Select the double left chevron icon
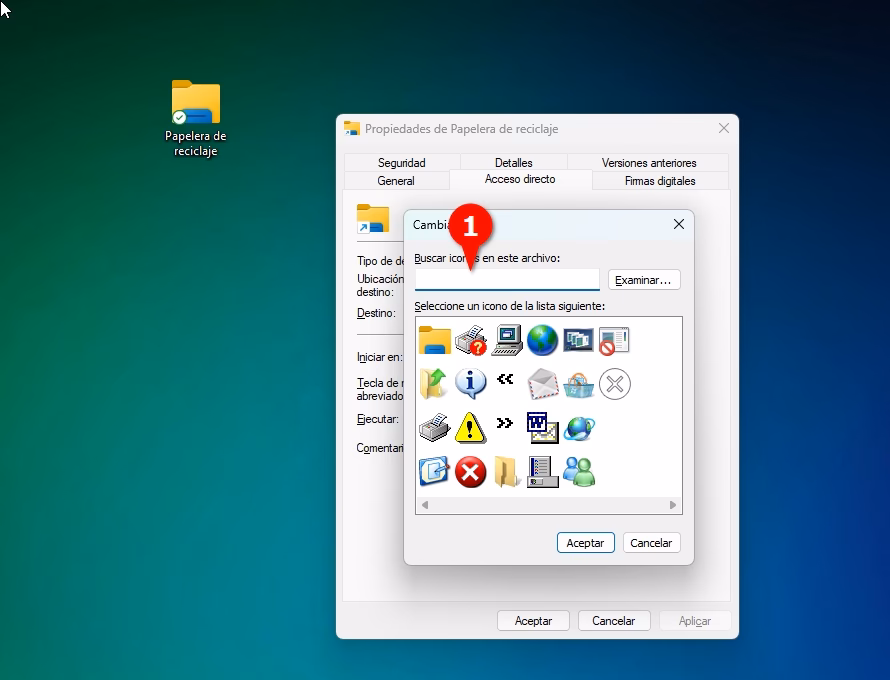Image resolution: width=890 pixels, height=680 pixels. click(505, 379)
